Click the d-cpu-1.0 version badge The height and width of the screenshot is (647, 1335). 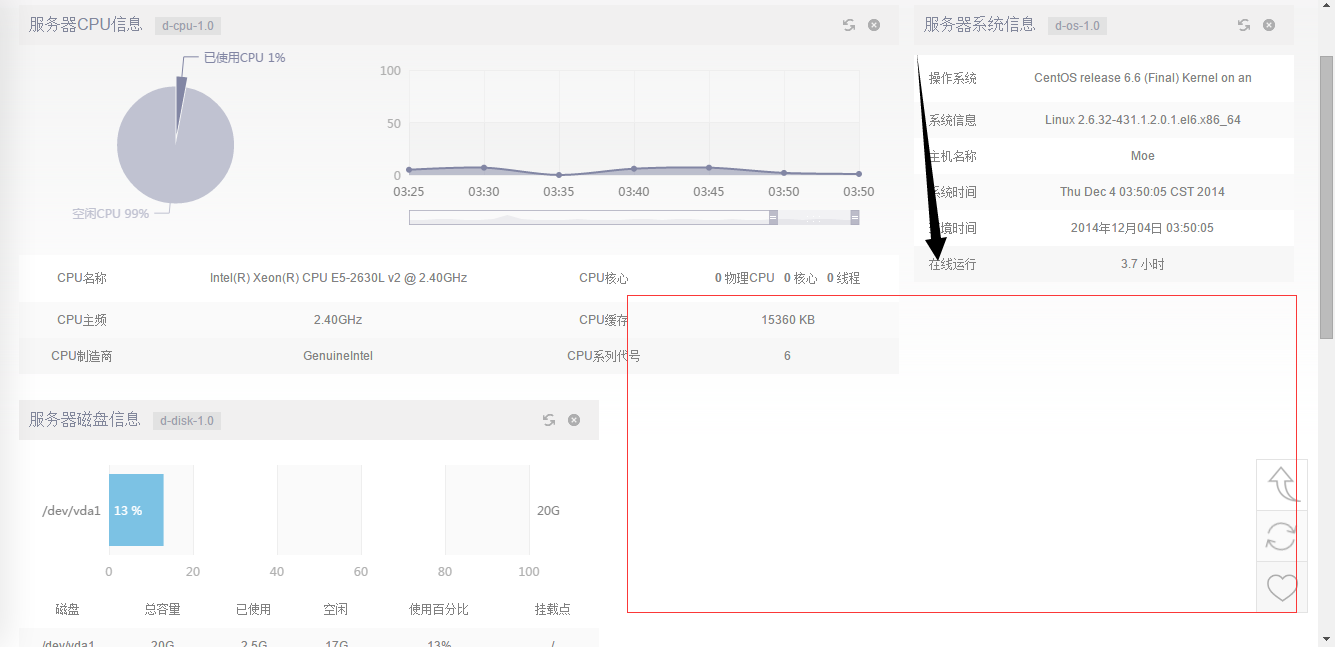click(187, 26)
